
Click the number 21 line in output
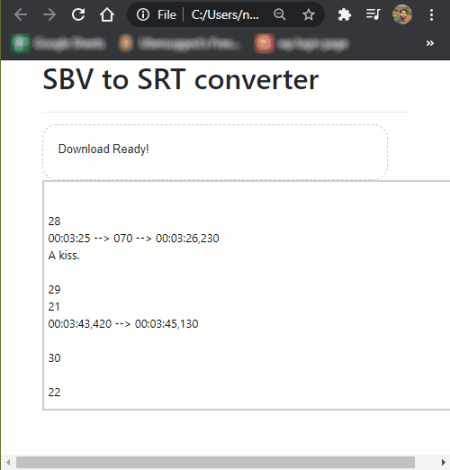(x=54, y=307)
